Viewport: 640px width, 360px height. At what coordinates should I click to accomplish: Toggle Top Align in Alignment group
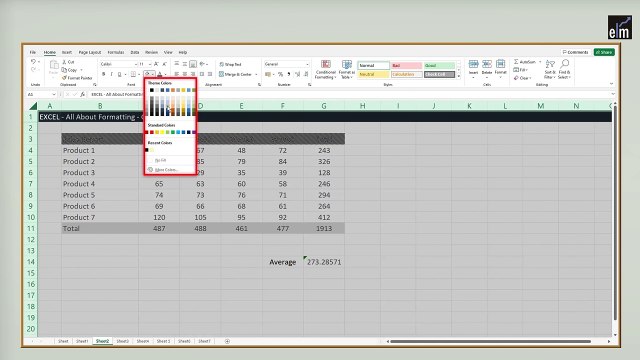click(177, 64)
